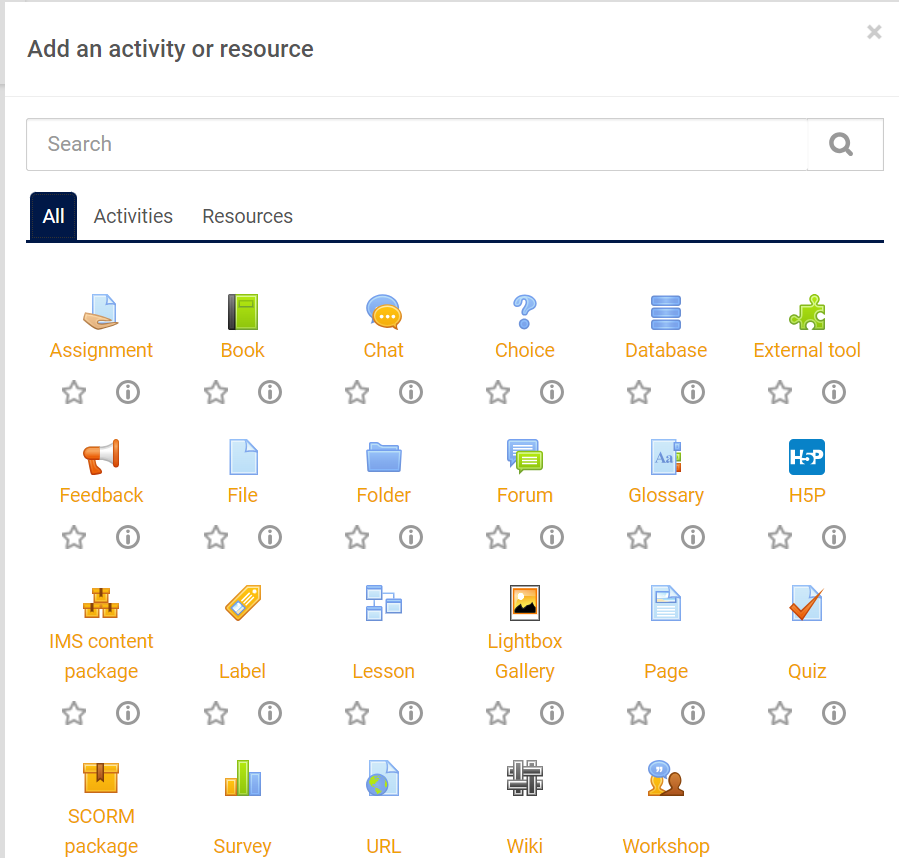Click the Folder link text
The width and height of the screenshot is (899, 858).
click(384, 496)
